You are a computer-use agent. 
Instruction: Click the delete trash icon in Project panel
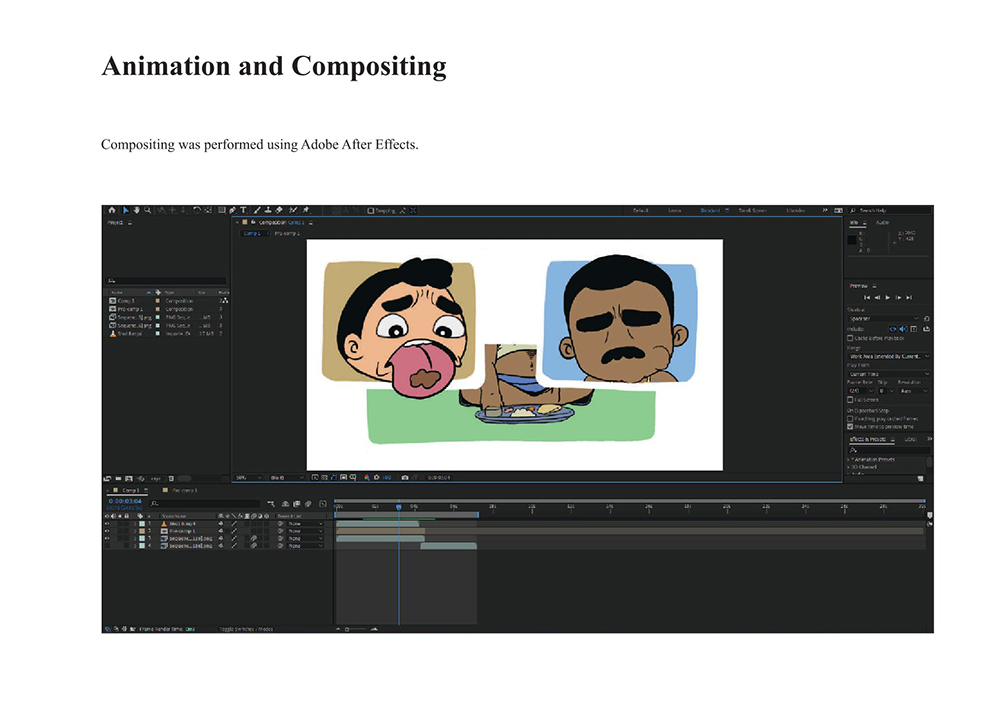point(171,478)
